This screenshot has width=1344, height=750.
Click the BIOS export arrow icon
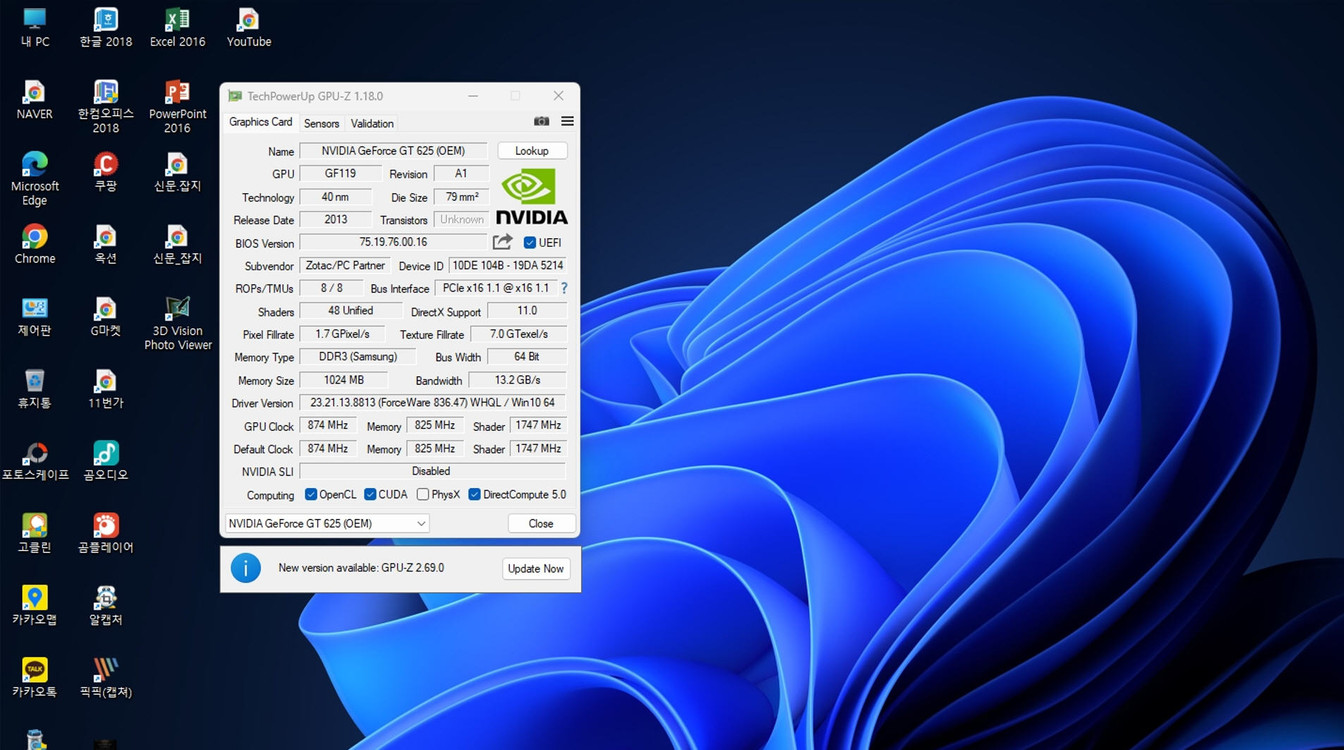pyautogui.click(x=502, y=241)
